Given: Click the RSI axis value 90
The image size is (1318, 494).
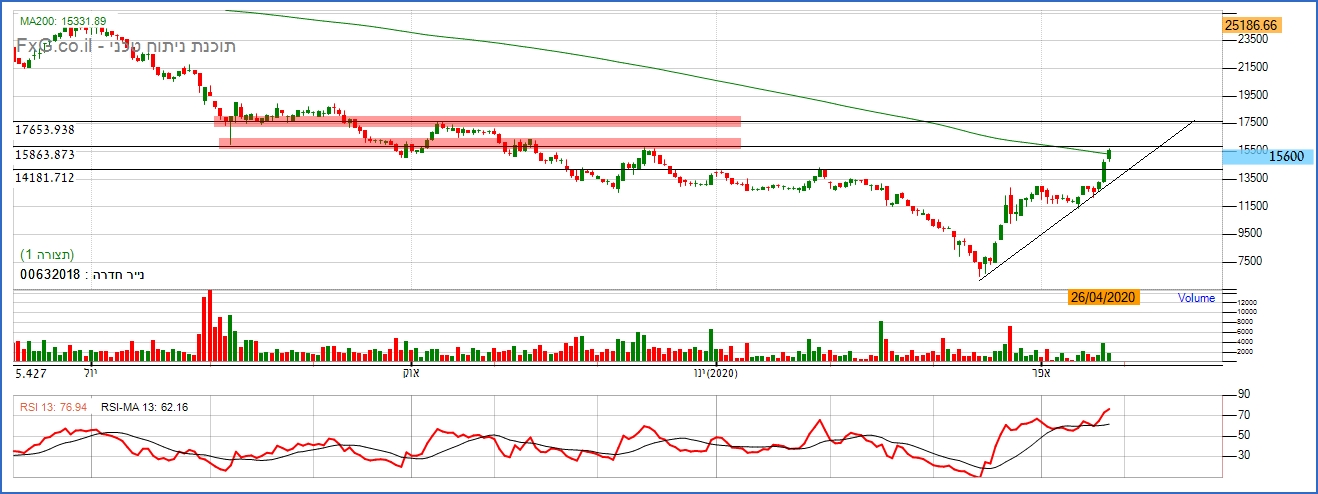Looking at the screenshot, I should click(x=1244, y=394).
